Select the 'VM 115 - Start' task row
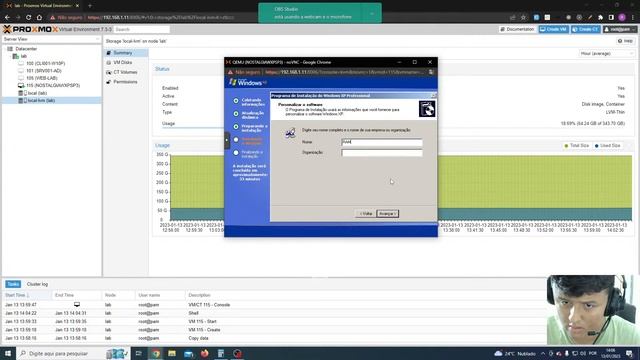The height and width of the screenshot is (360, 640). tap(273, 322)
